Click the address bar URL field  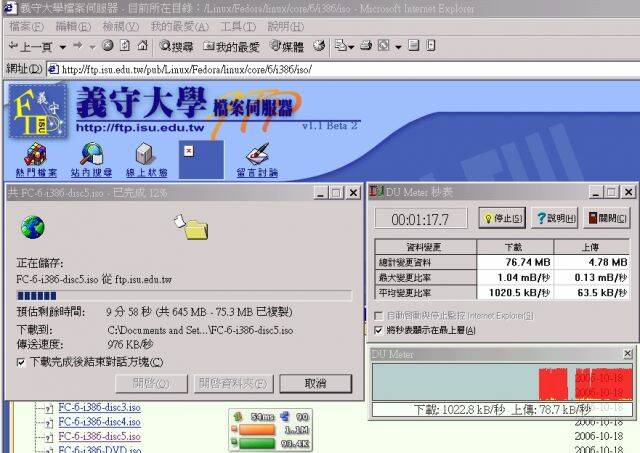tap(343, 69)
